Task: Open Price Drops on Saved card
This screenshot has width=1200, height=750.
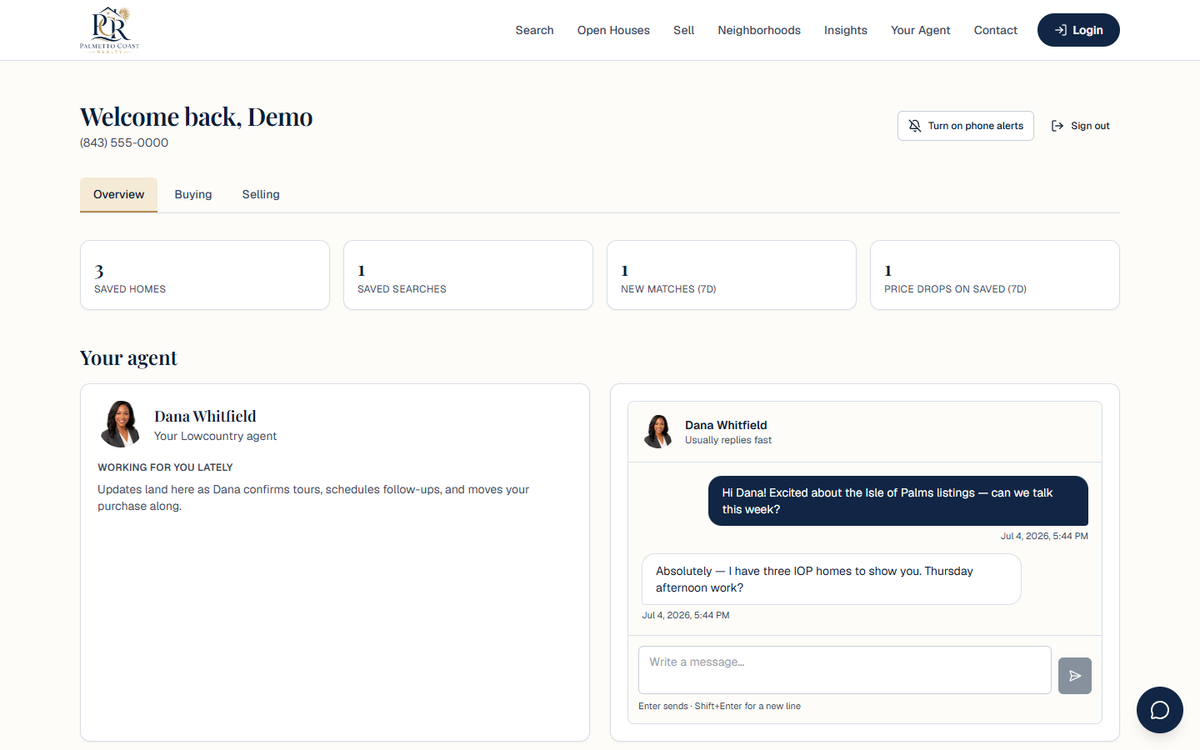Action: (995, 275)
